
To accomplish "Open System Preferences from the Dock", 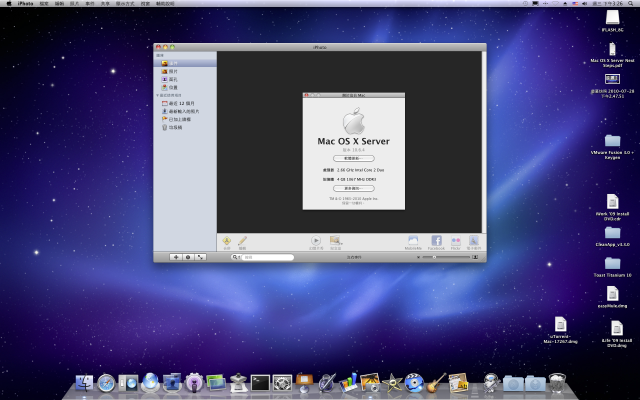I will tap(282, 383).
